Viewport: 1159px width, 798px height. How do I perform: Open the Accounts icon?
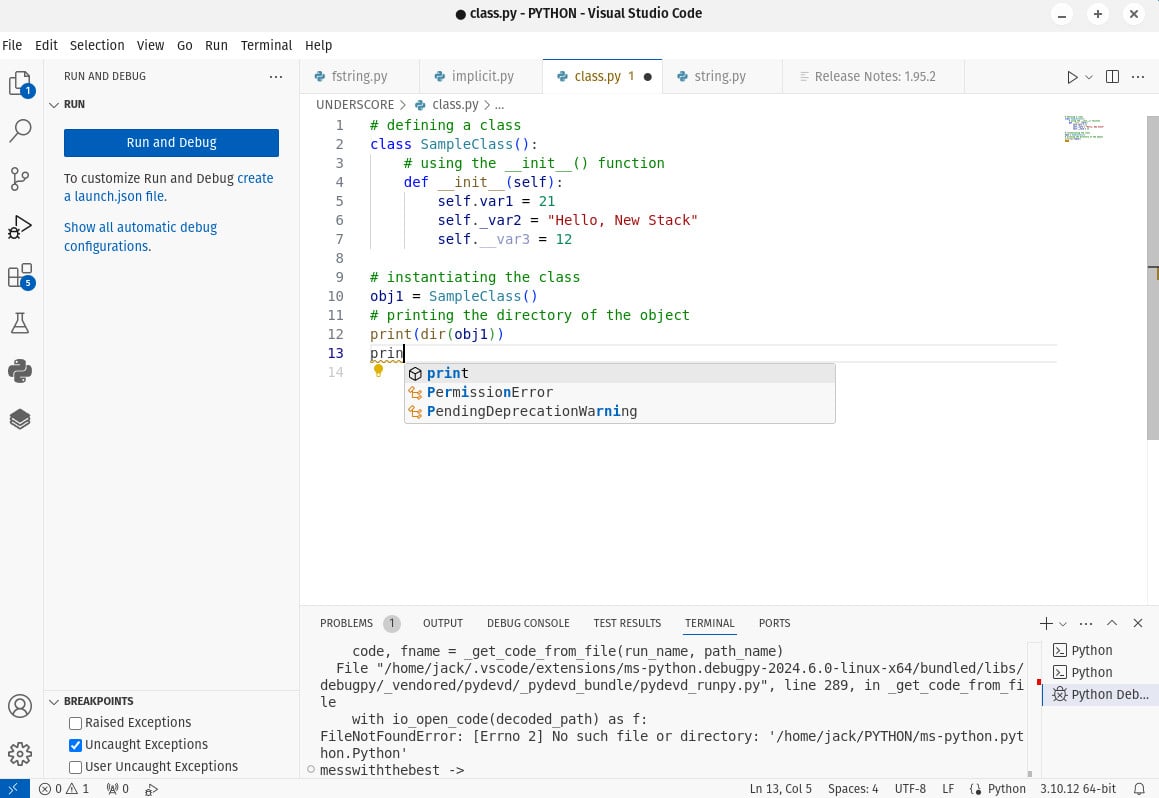click(x=21, y=706)
